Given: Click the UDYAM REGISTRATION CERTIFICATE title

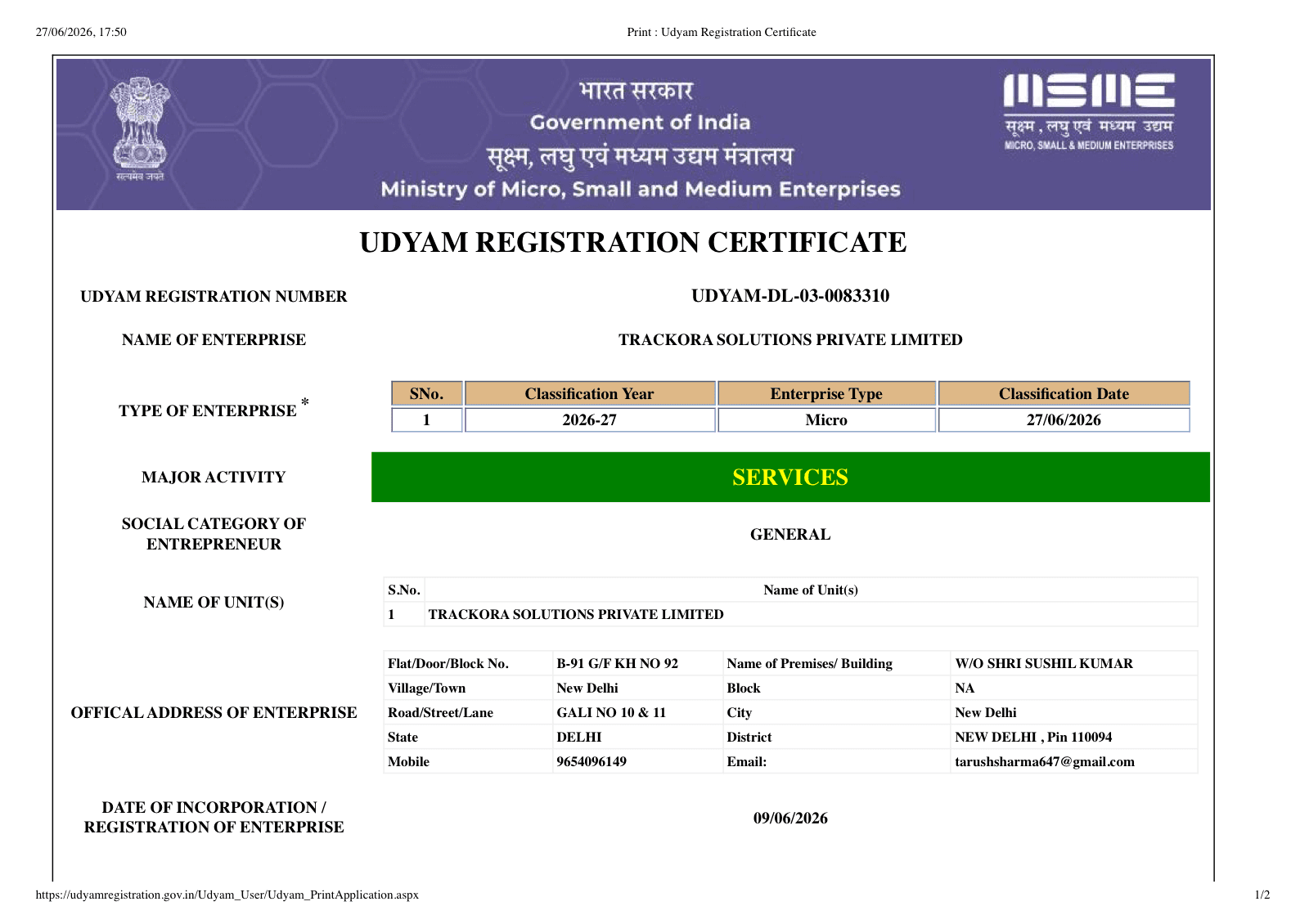Looking at the screenshot, I should [632, 243].
